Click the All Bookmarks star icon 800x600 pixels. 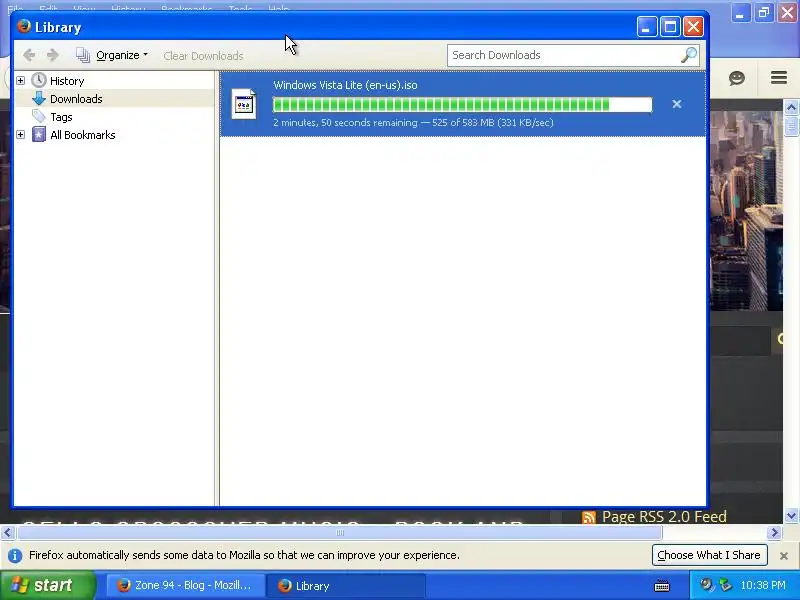click(x=39, y=135)
